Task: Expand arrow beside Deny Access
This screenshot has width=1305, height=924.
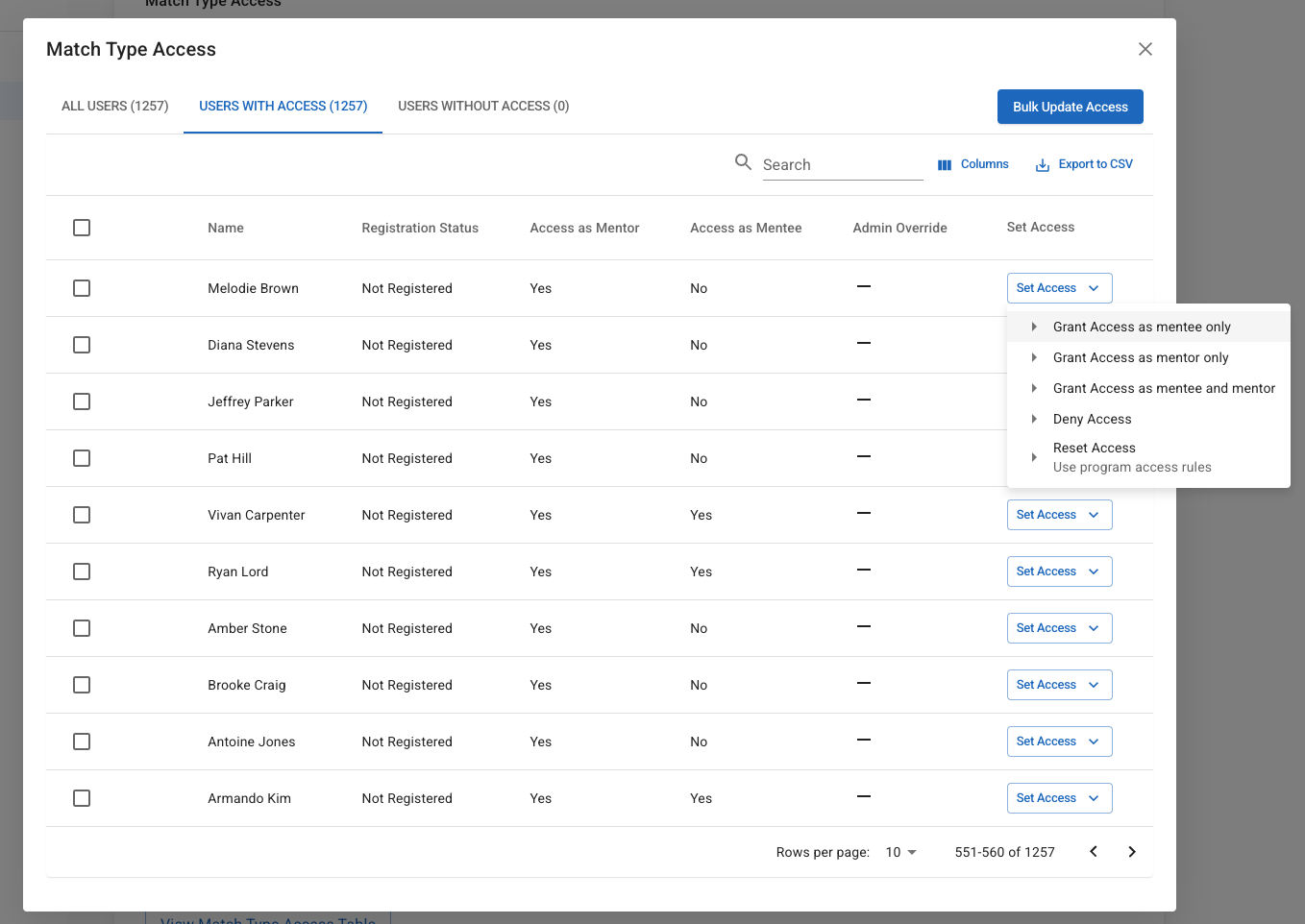Action: pyautogui.click(x=1034, y=419)
